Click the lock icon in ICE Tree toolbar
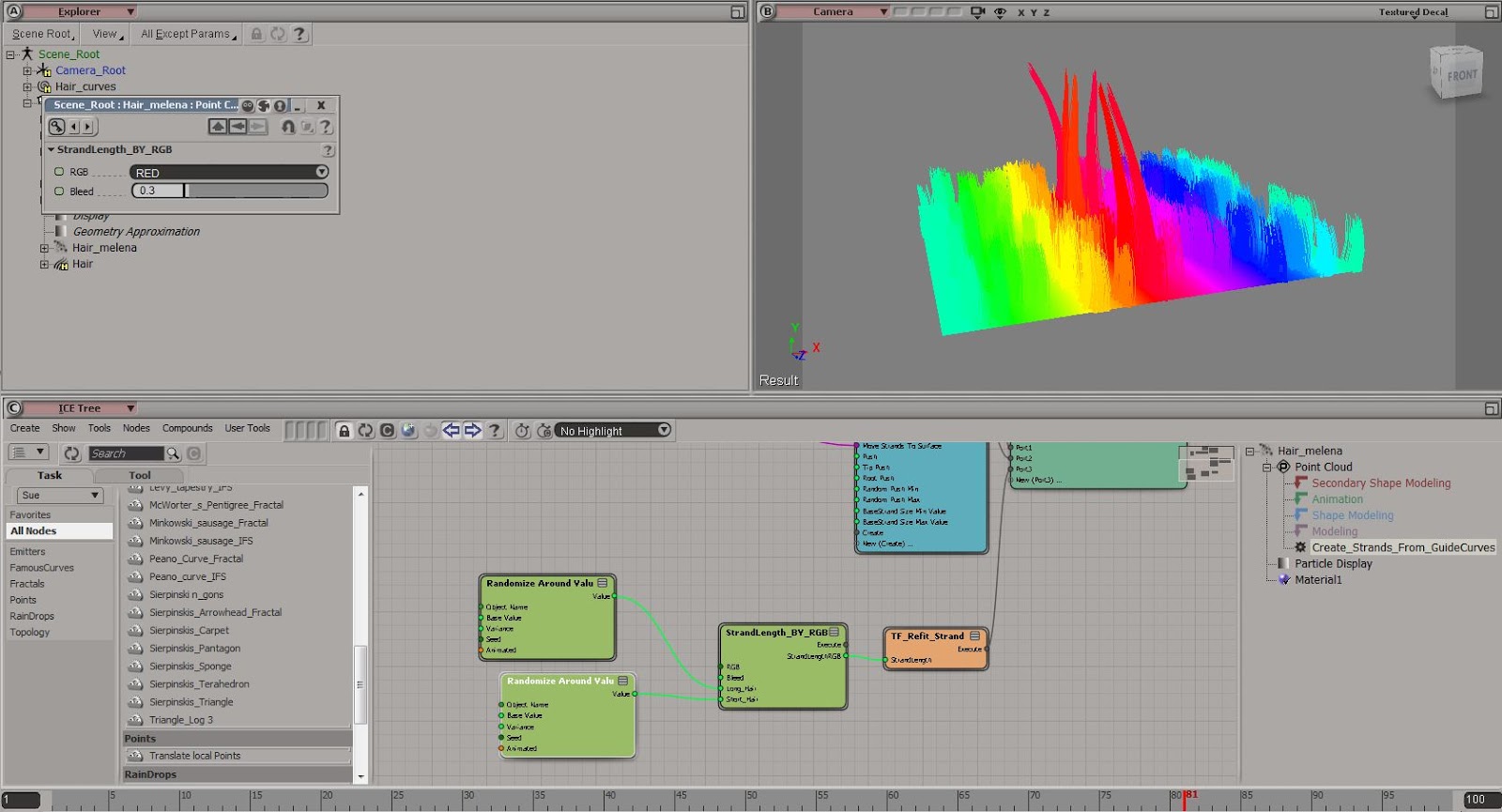 (x=345, y=431)
